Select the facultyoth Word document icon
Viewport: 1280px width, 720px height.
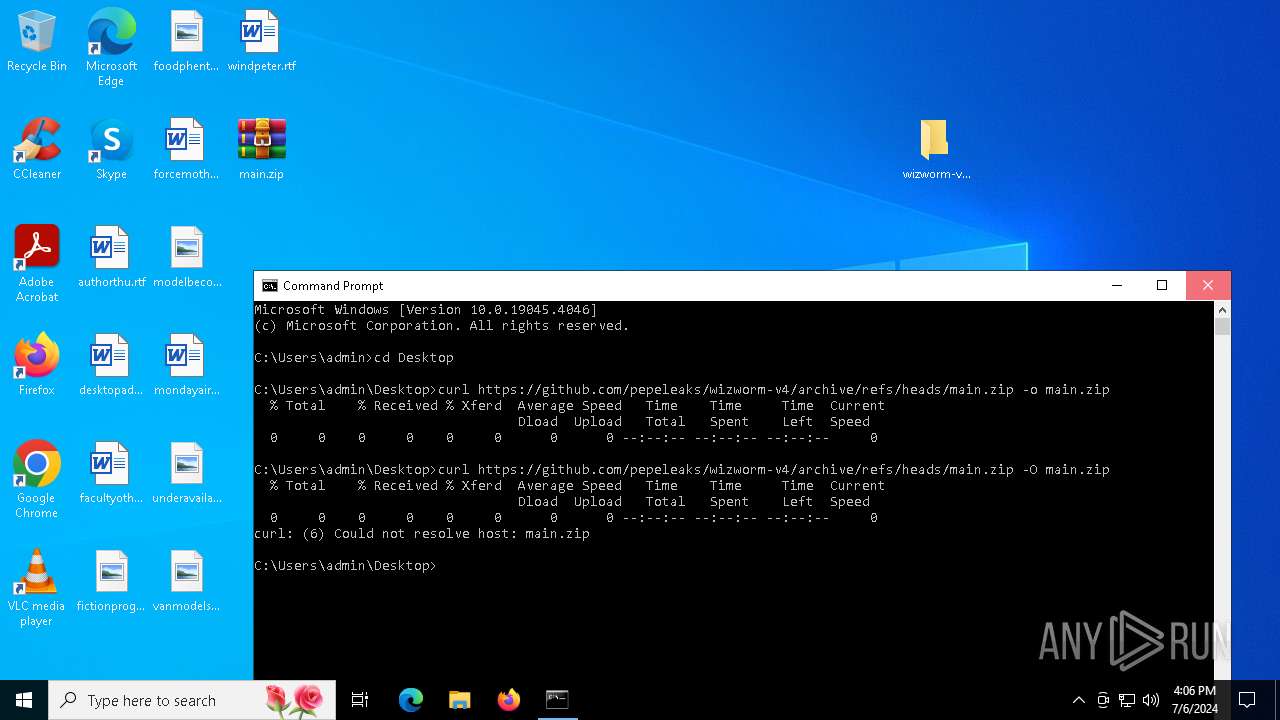tap(111, 473)
